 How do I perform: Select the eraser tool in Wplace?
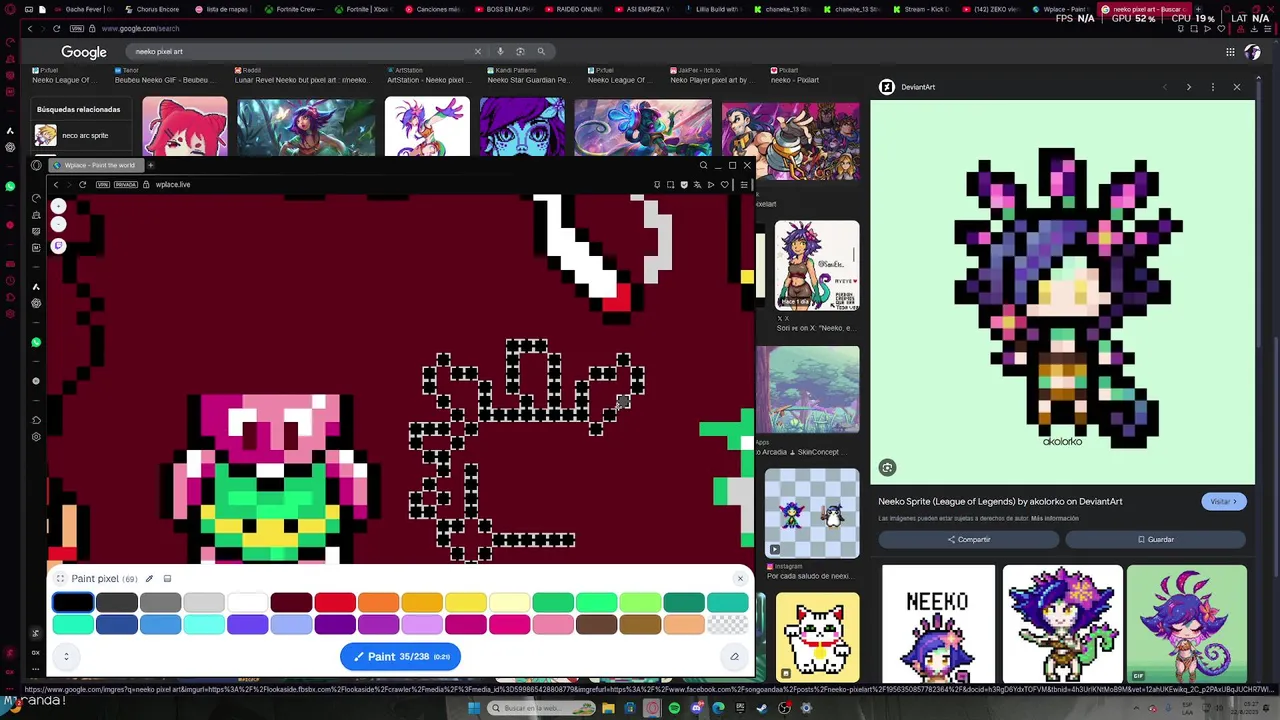(734, 656)
